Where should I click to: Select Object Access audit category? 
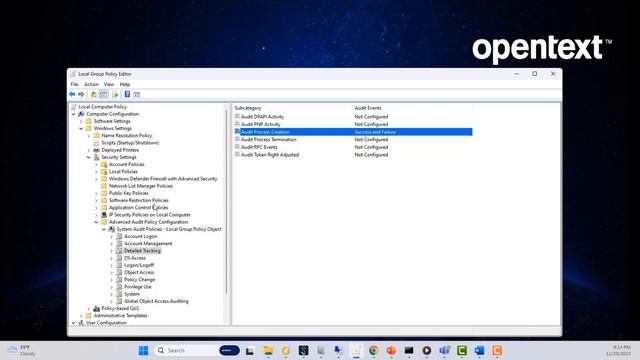(x=139, y=272)
